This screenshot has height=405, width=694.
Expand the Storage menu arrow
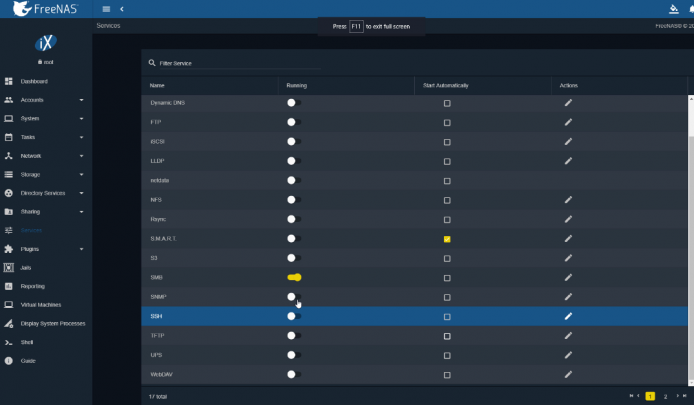81,174
